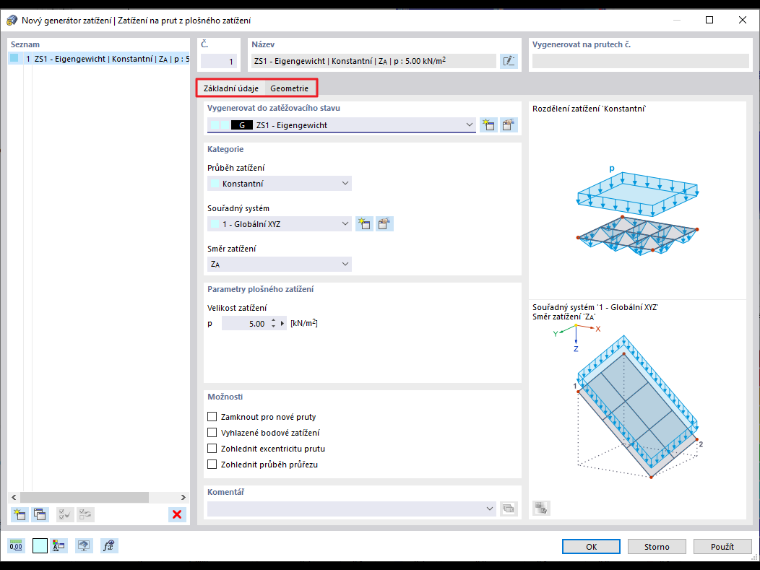This screenshot has height=570, width=760.
Task: Click the view display icon in bottom toolbar
Action: (x=84, y=546)
